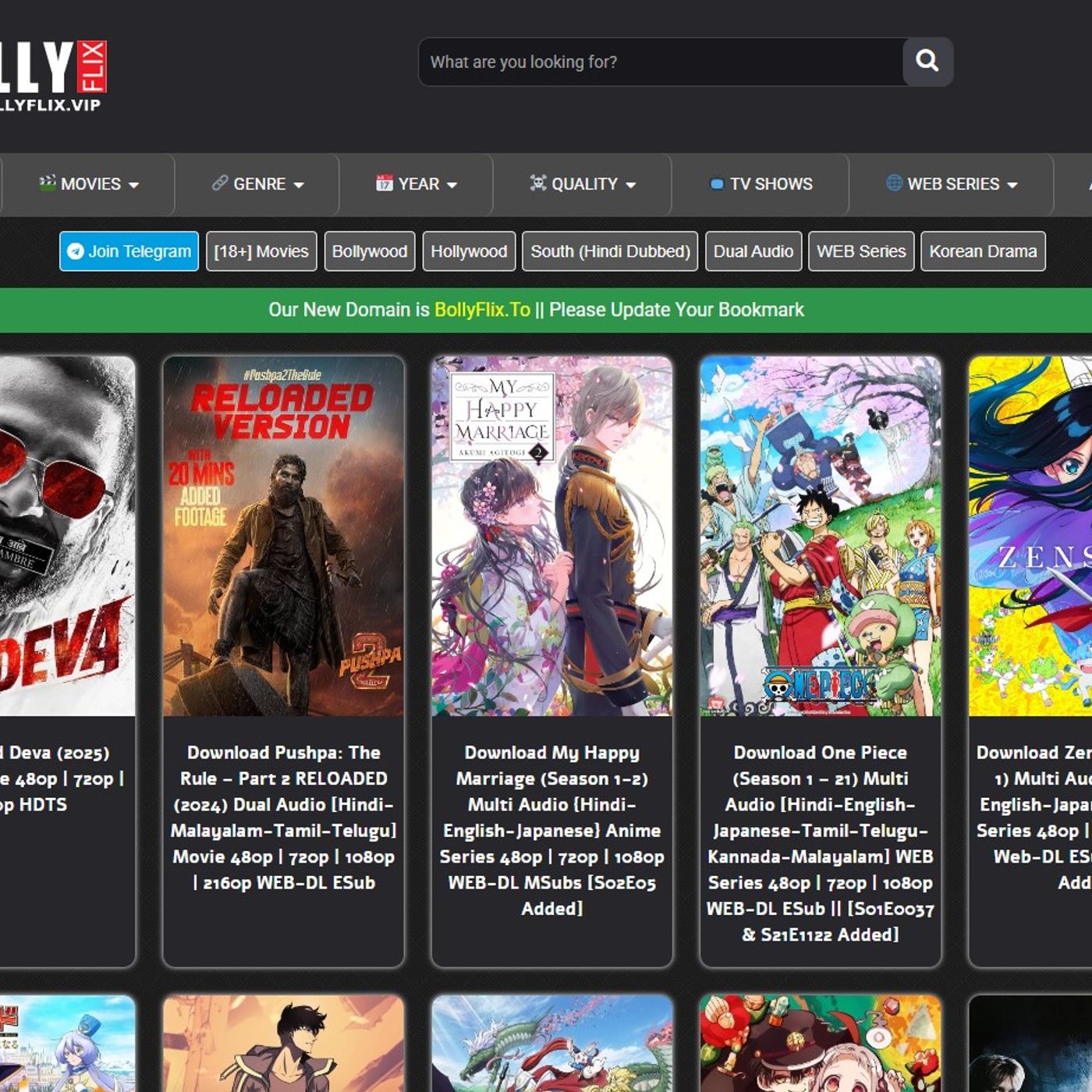Open second-row dragon poster below My Happy Marriage
Screen dimensions: 1092x1092
(552, 1044)
